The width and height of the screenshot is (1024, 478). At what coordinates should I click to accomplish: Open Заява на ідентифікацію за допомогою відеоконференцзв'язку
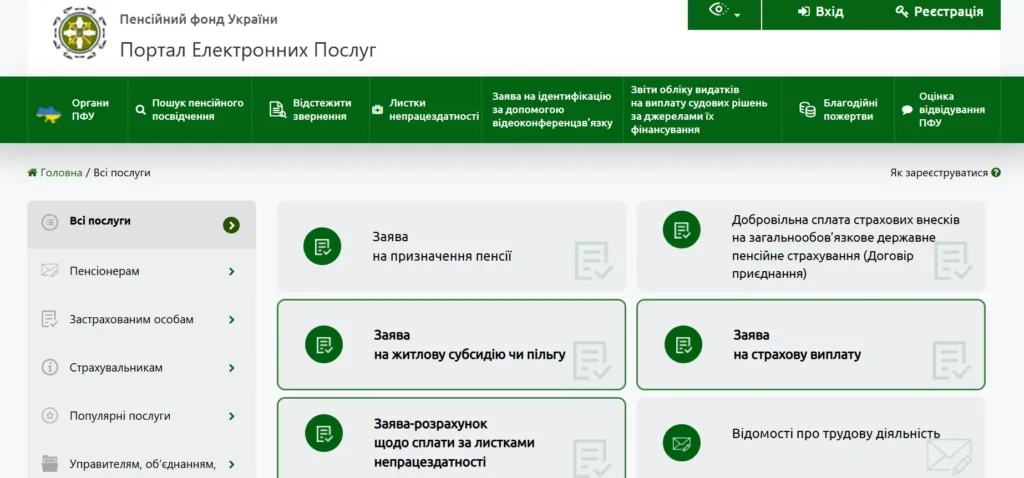pyautogui.click(x=552, y=110)
